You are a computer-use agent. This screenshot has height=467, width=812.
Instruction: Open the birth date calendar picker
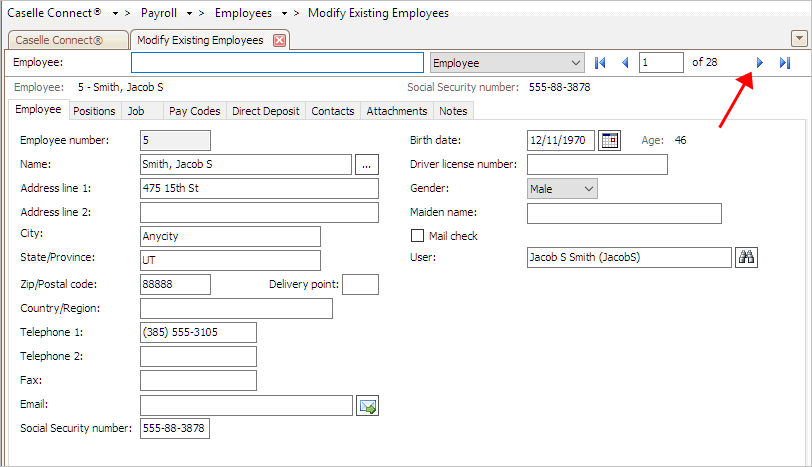coord(609,140)
